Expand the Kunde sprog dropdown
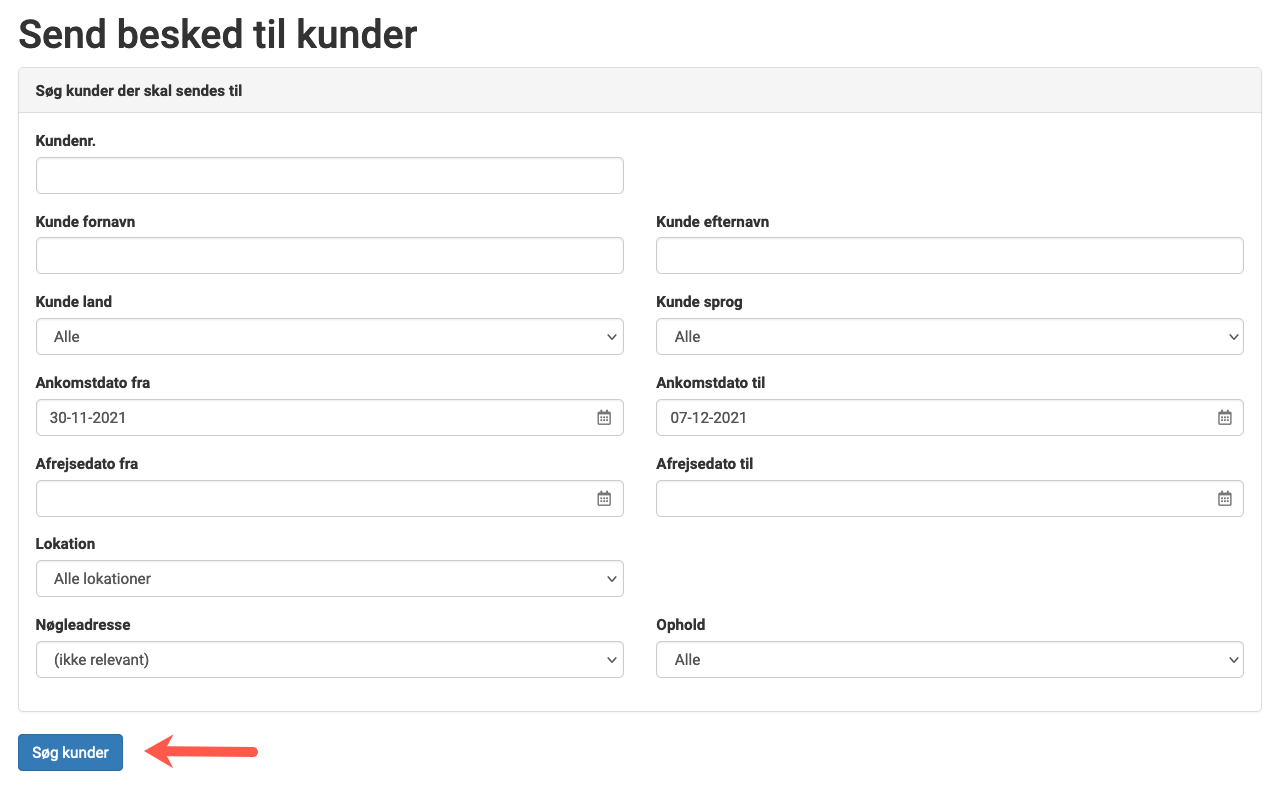Screen dimensions: 1270x786 coord(950,337)
